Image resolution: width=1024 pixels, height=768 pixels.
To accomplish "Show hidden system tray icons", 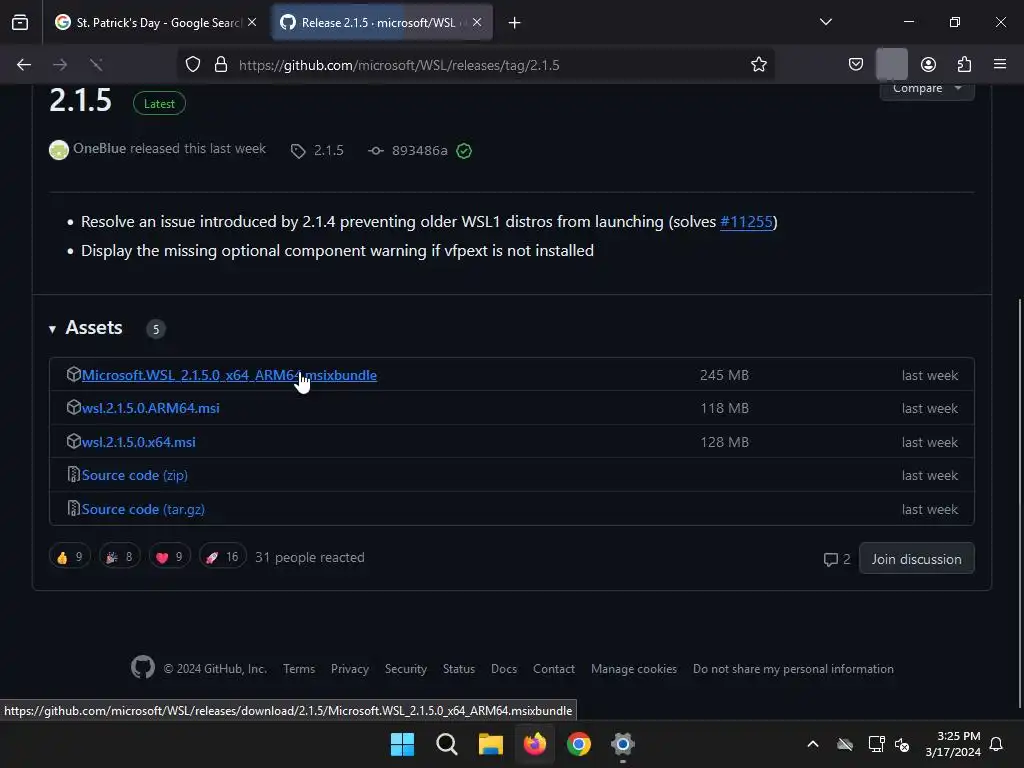I will [812, 744].
